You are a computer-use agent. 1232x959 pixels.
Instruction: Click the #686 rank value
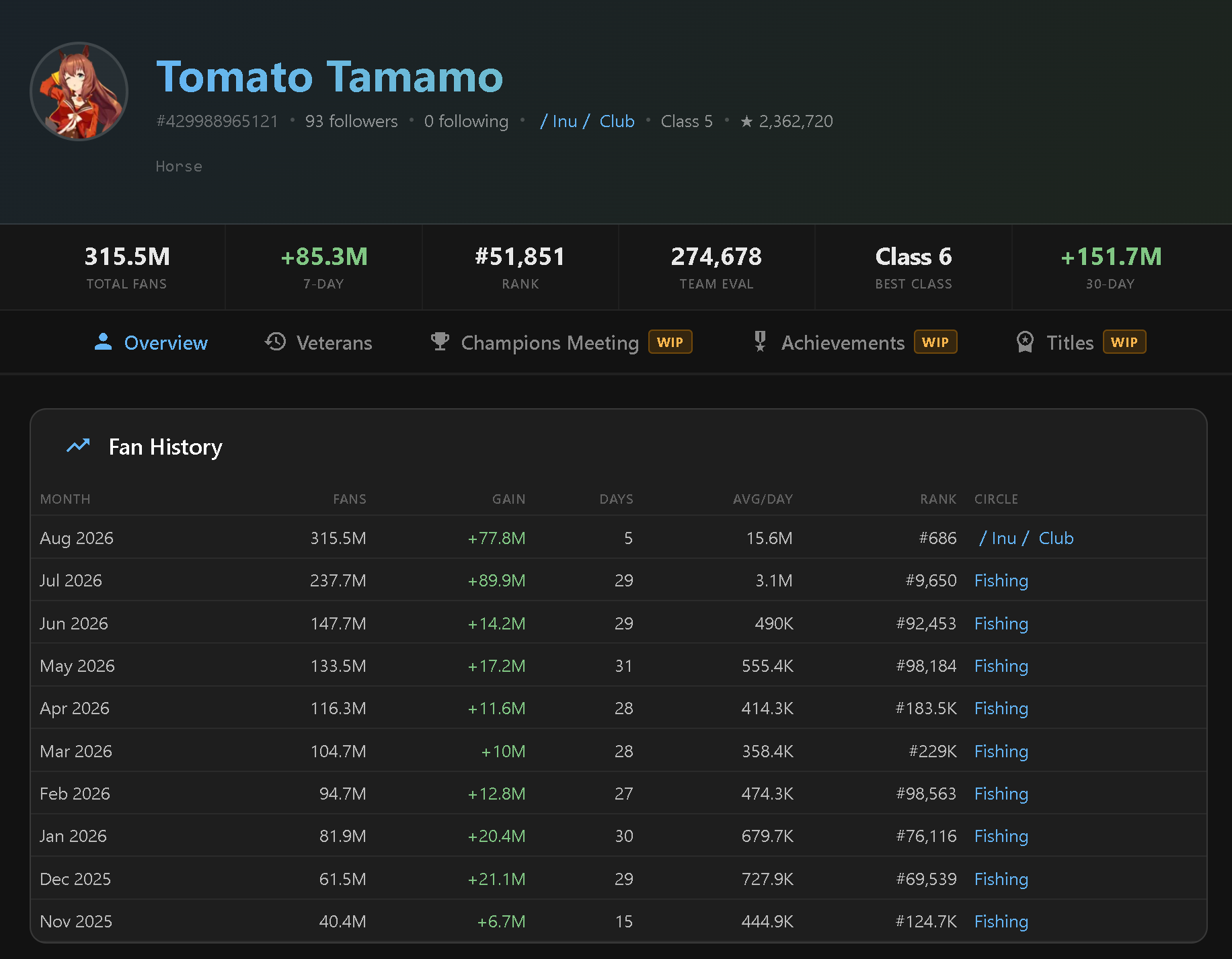pyautogui.click(x=938, y=538)
